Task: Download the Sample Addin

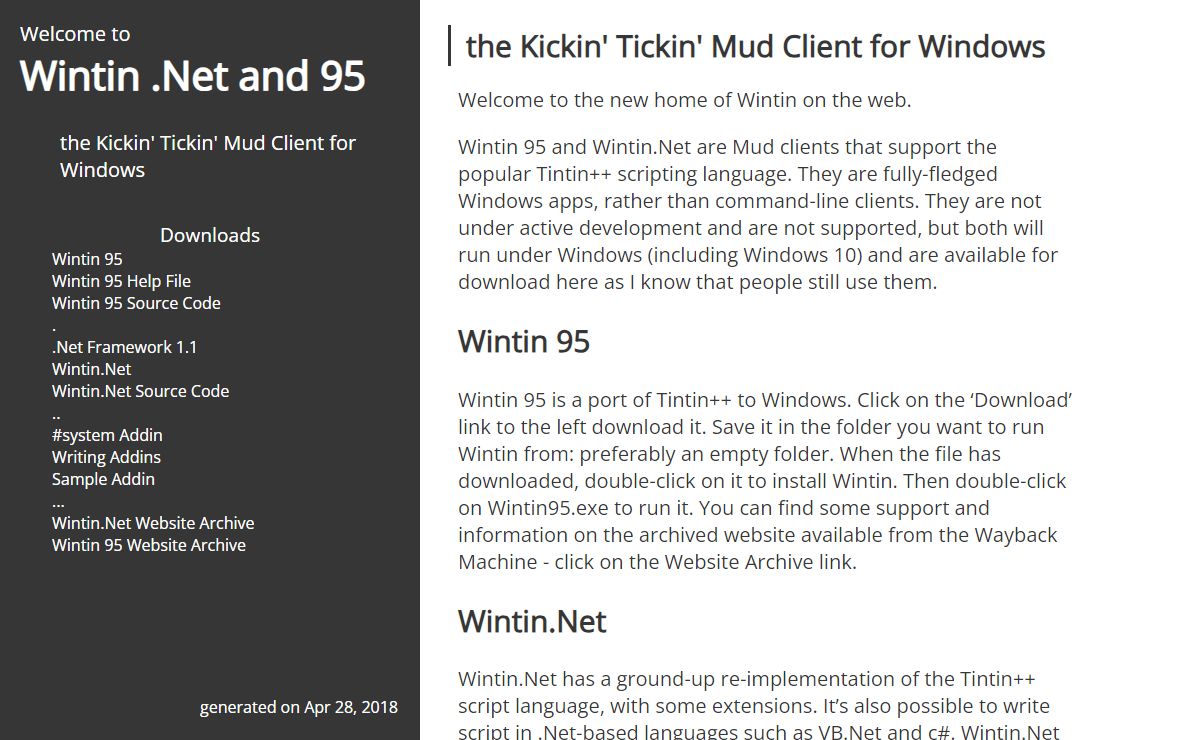Action: pos(103,479)
